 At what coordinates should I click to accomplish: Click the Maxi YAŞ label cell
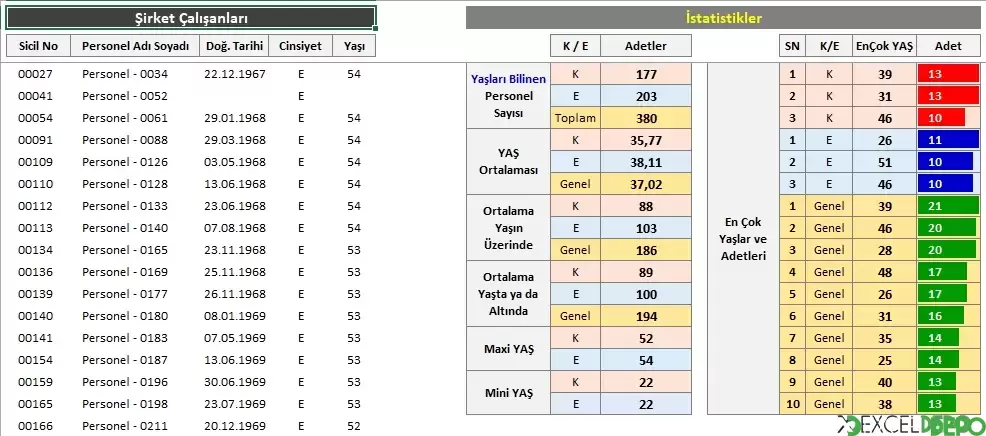508,349
